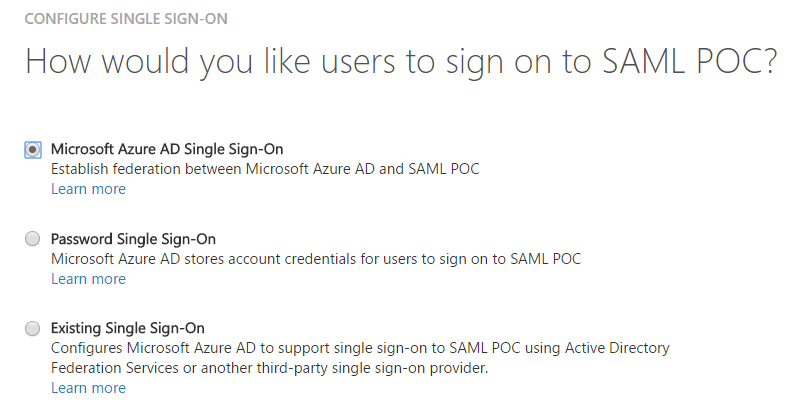Open Learn more under Password Single Sign-On
Viewport: 789px width, 409px height.
click(88, 279)
